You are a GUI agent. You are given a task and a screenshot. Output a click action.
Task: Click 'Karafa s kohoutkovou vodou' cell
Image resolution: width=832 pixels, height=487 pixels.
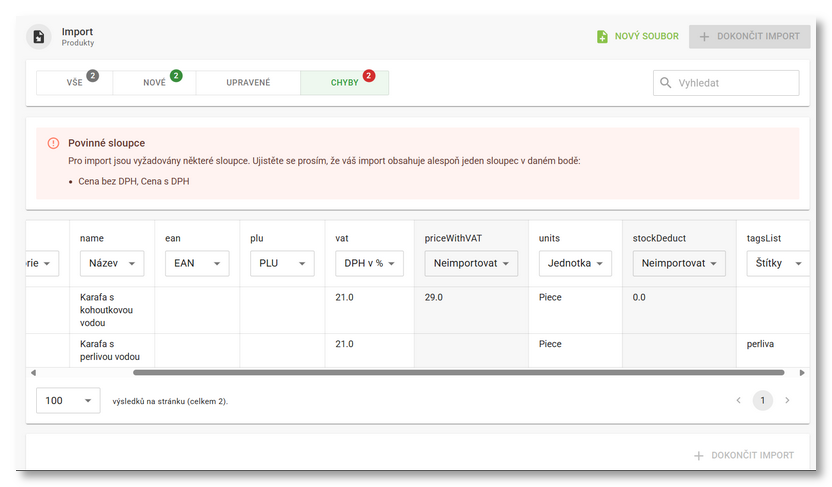[112, 310]
